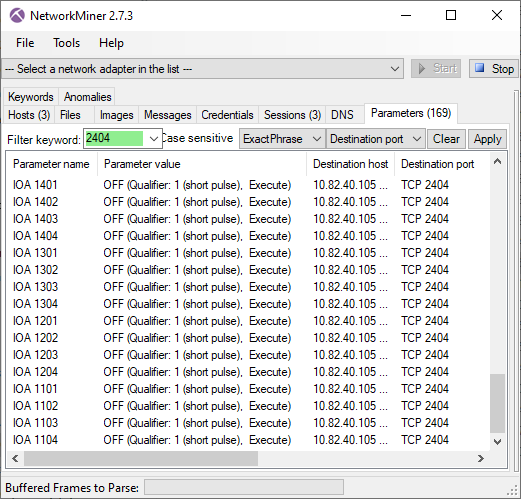521x499 pixels.
Task: Switch to the Credentials tab
Action: point(227,115)
